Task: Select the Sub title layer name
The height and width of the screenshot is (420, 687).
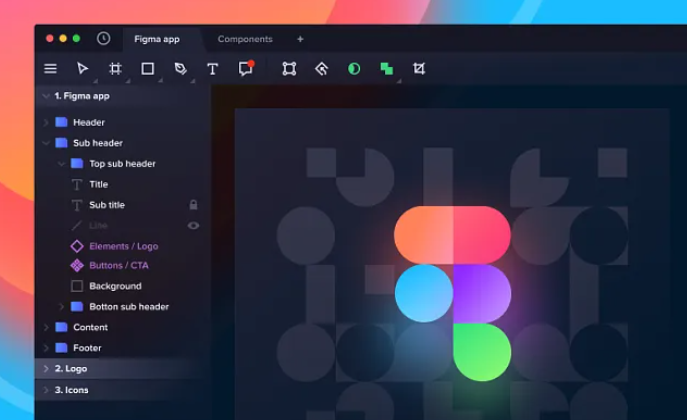Action: coord(107,205)
